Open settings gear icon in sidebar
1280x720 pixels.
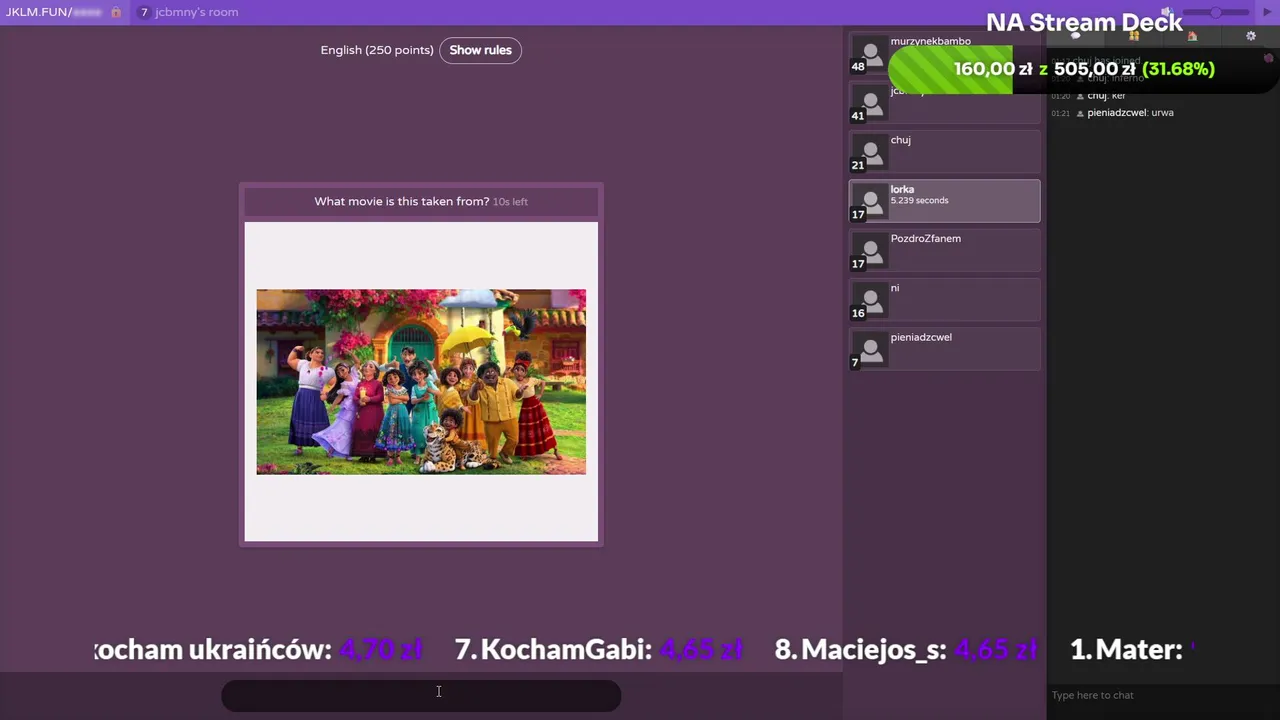(1250, 36)
